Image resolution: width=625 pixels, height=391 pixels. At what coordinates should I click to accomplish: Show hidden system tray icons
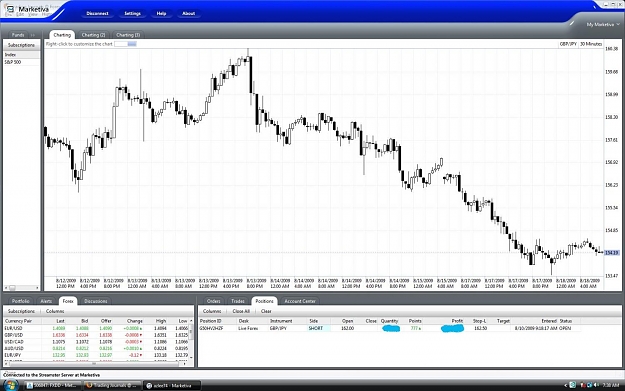566,385
